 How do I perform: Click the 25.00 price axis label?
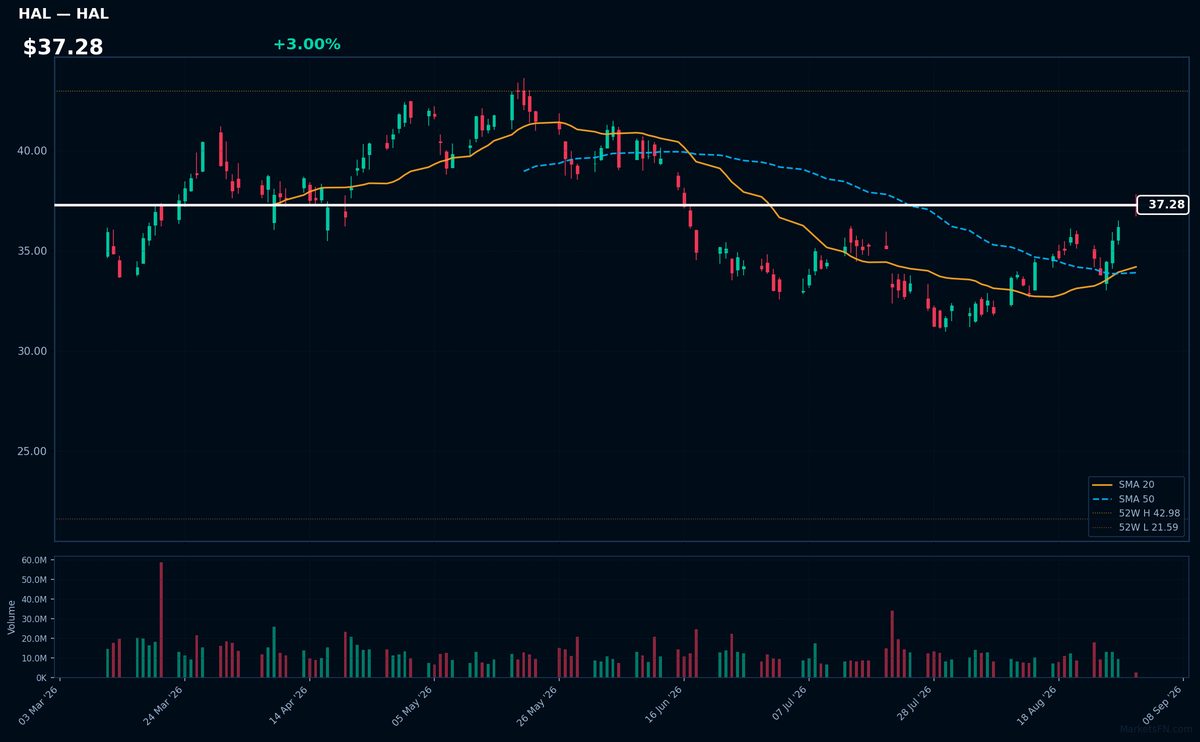pyautogui.click(x=31, y=451)
